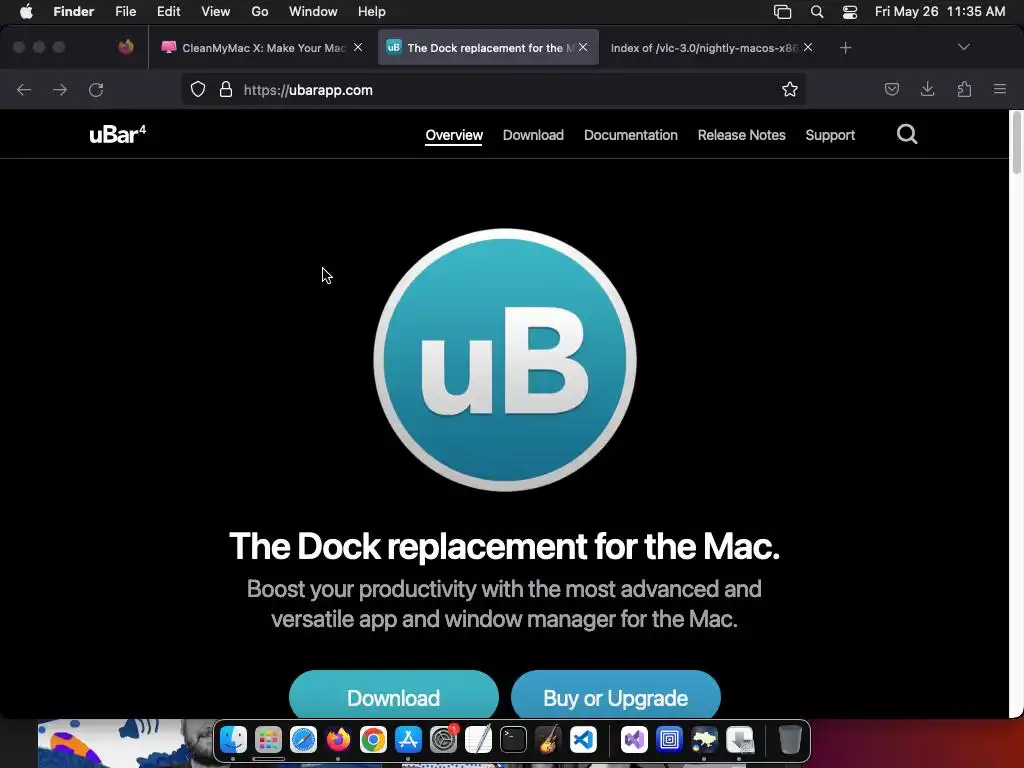The image size is (1024, 768).
Task: Open App Store from the Dock
Action: click(408, 740)
